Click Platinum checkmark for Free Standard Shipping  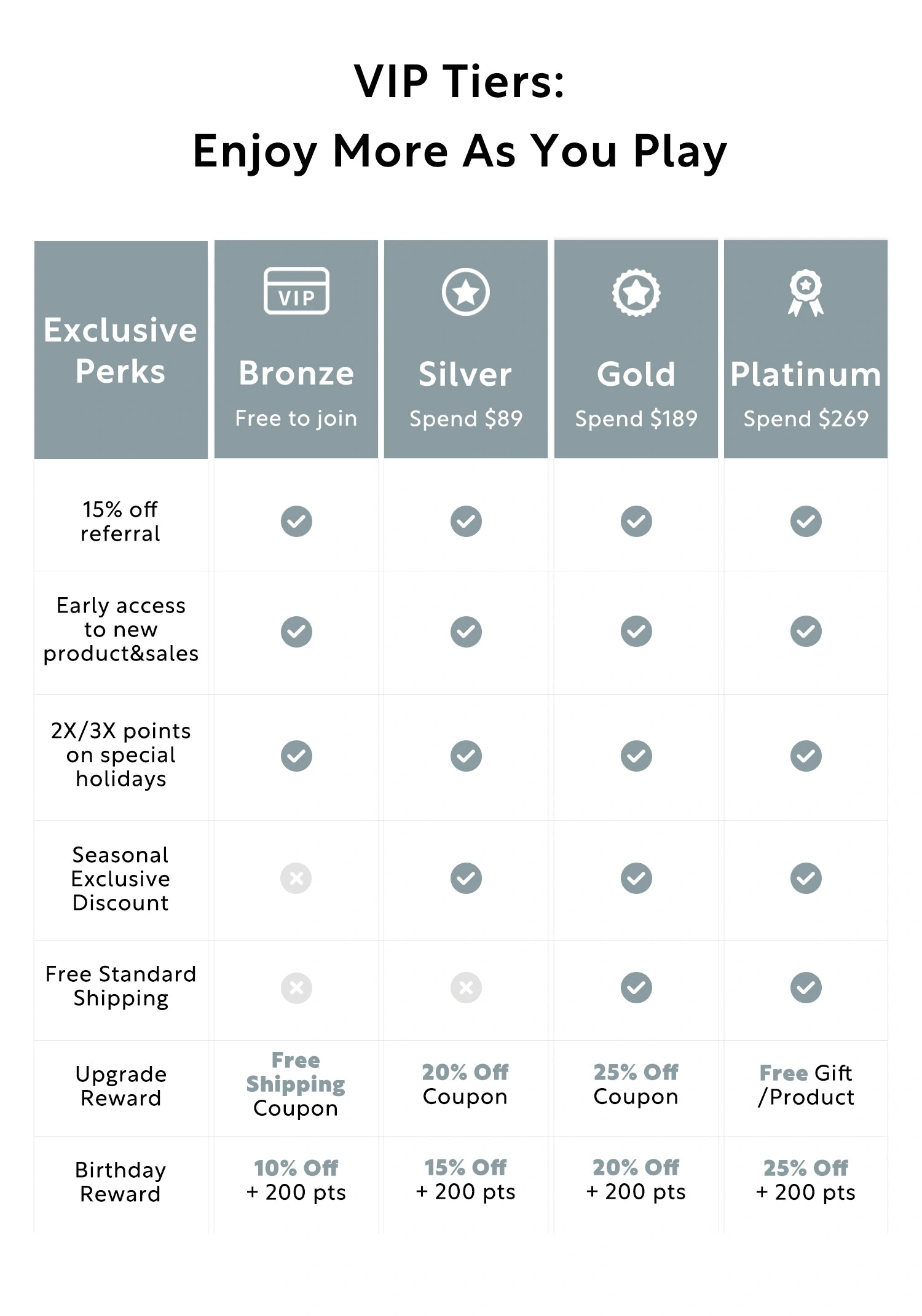click(x=806, y=987)
